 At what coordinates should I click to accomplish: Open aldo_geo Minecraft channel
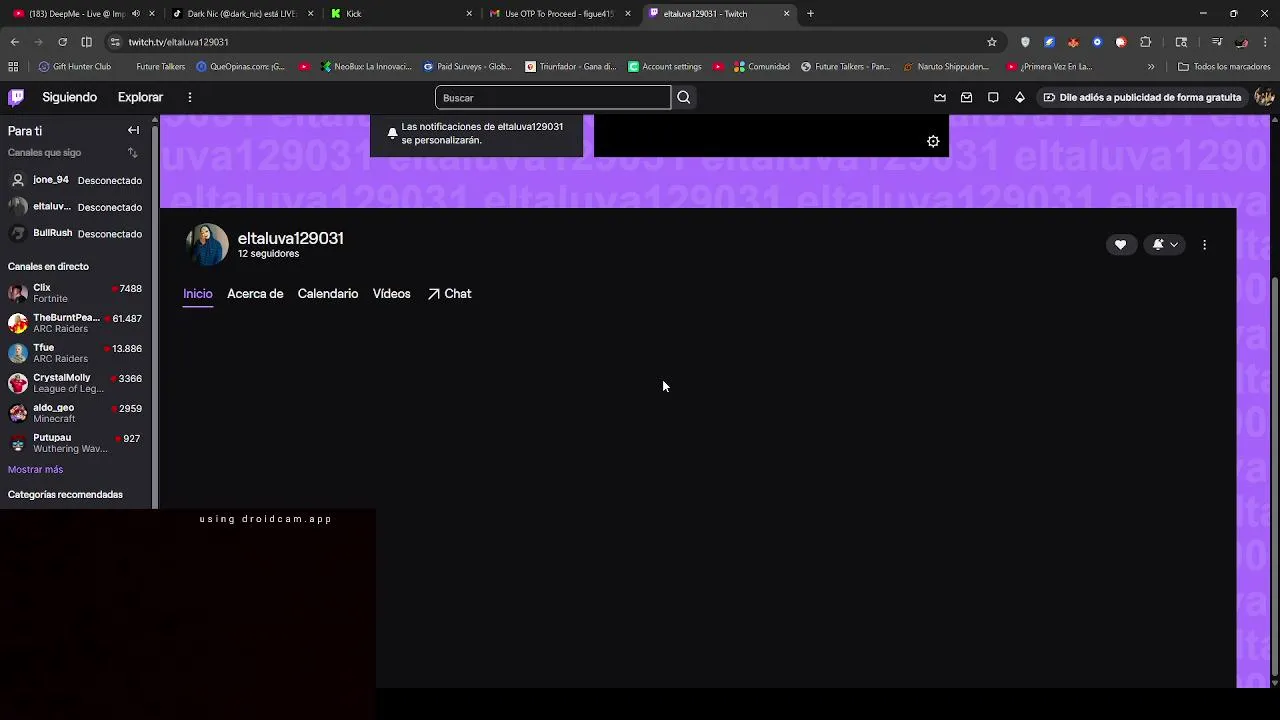(x=76, y=413)
